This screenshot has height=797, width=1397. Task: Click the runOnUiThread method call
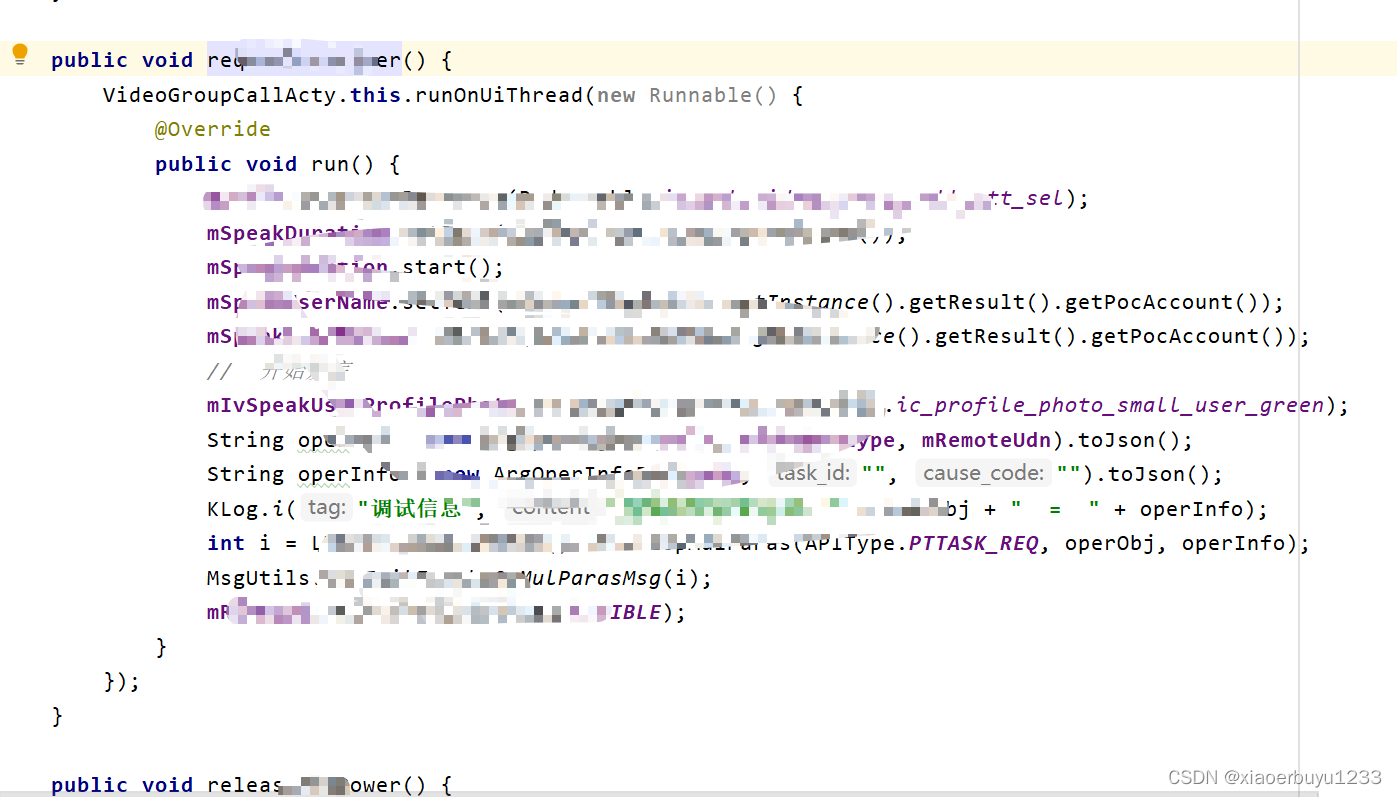pyautogui.click(x=495, y=94)
